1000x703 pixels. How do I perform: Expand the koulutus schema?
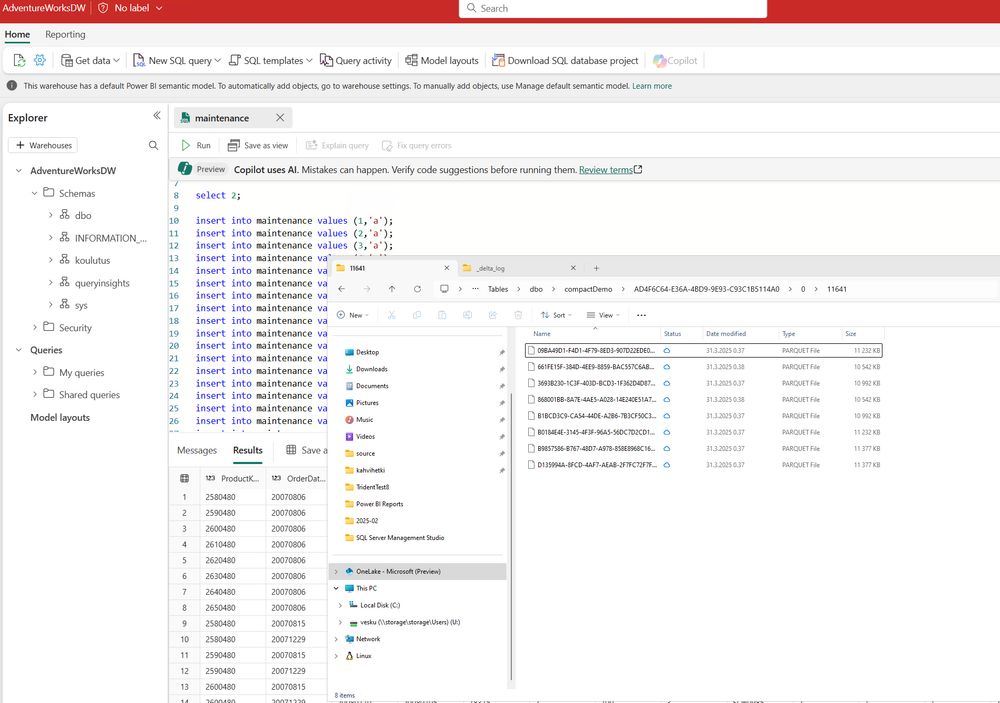[50, 260]
